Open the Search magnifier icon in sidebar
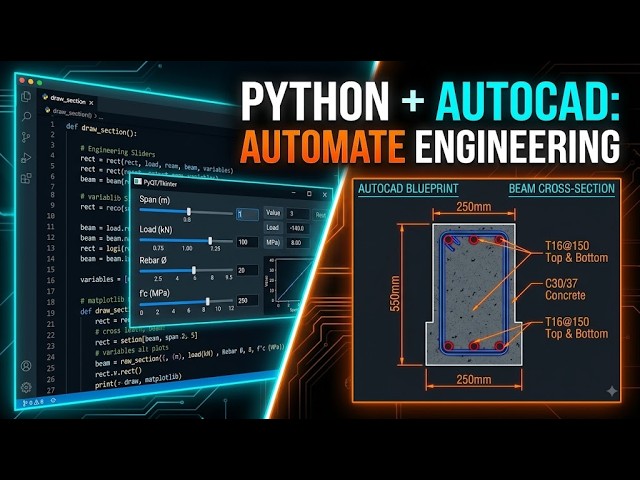The width and height of the screenshot is (640, 480). [27, 117]
